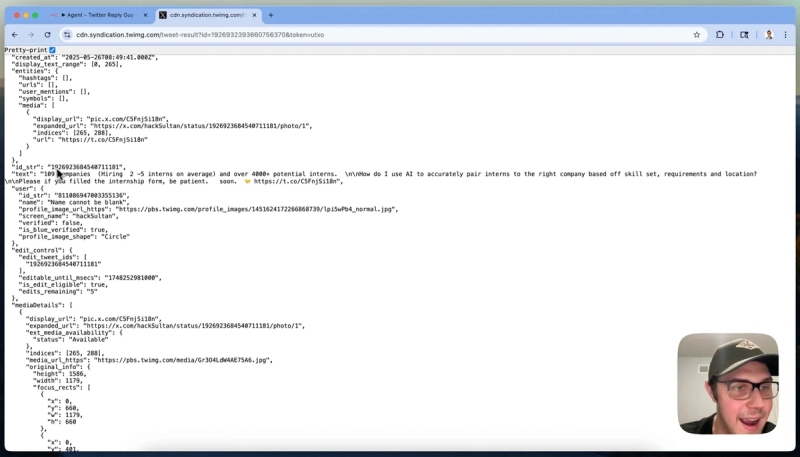Click the "original_info" key line

(58, 367)
